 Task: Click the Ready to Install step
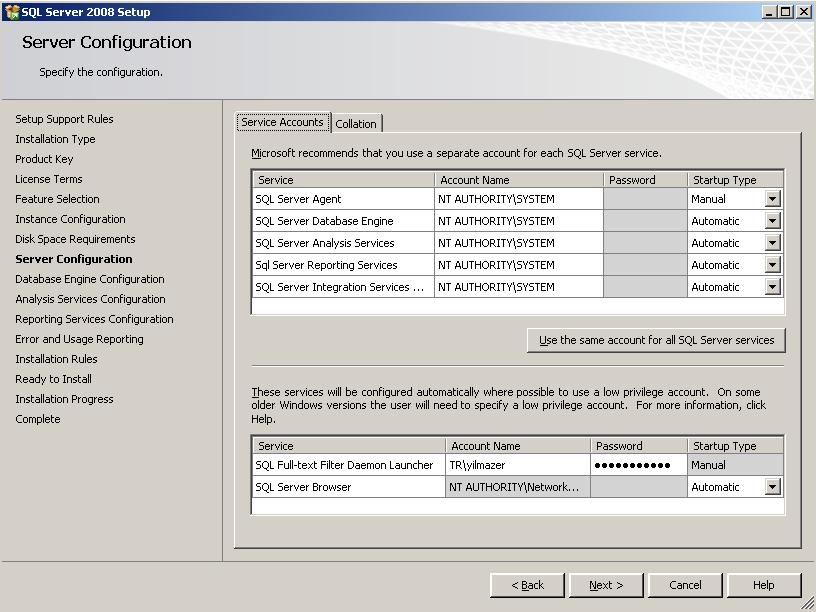click(53, 379)
